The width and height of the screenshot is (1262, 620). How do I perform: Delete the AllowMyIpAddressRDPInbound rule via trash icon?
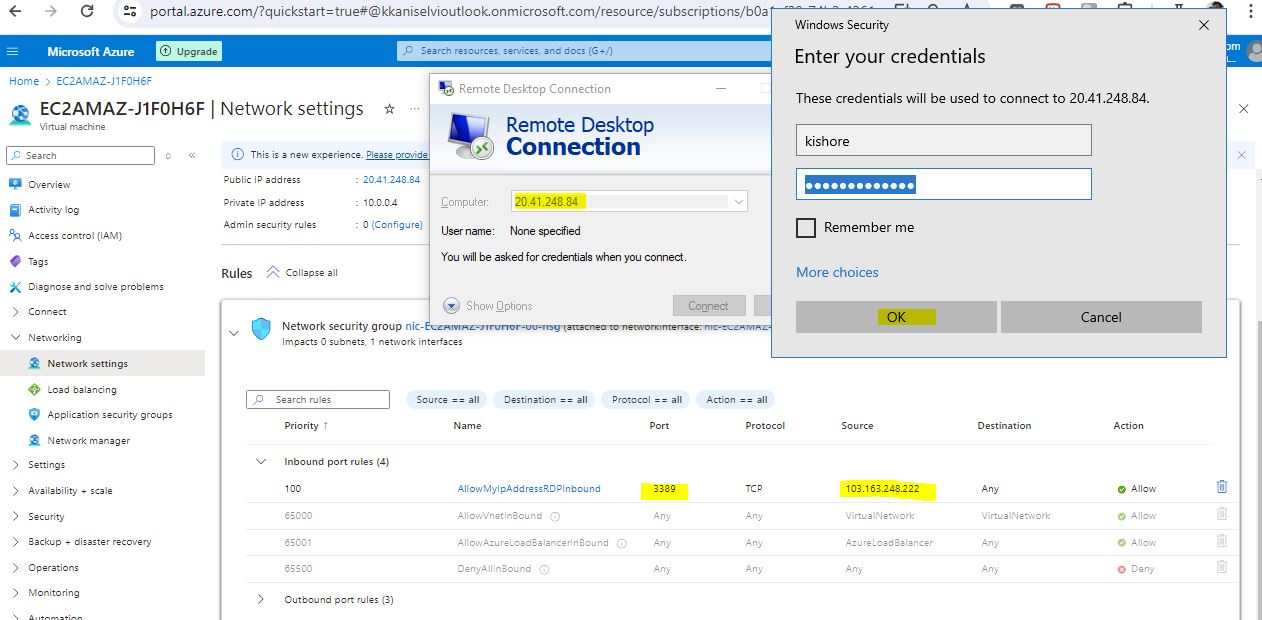pyautogui.click(x=1221, y=488)
